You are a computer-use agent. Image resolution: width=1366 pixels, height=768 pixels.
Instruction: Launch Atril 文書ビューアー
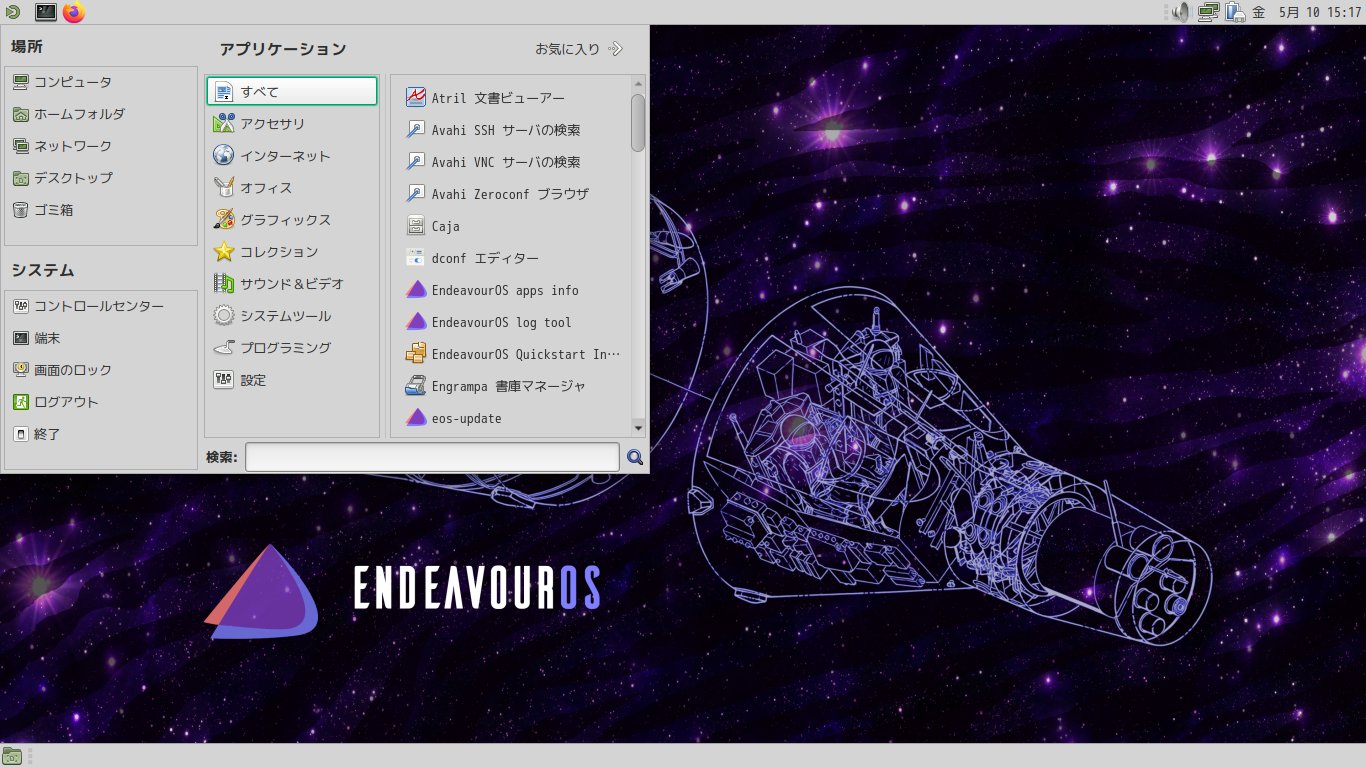(x=512, y=98)
